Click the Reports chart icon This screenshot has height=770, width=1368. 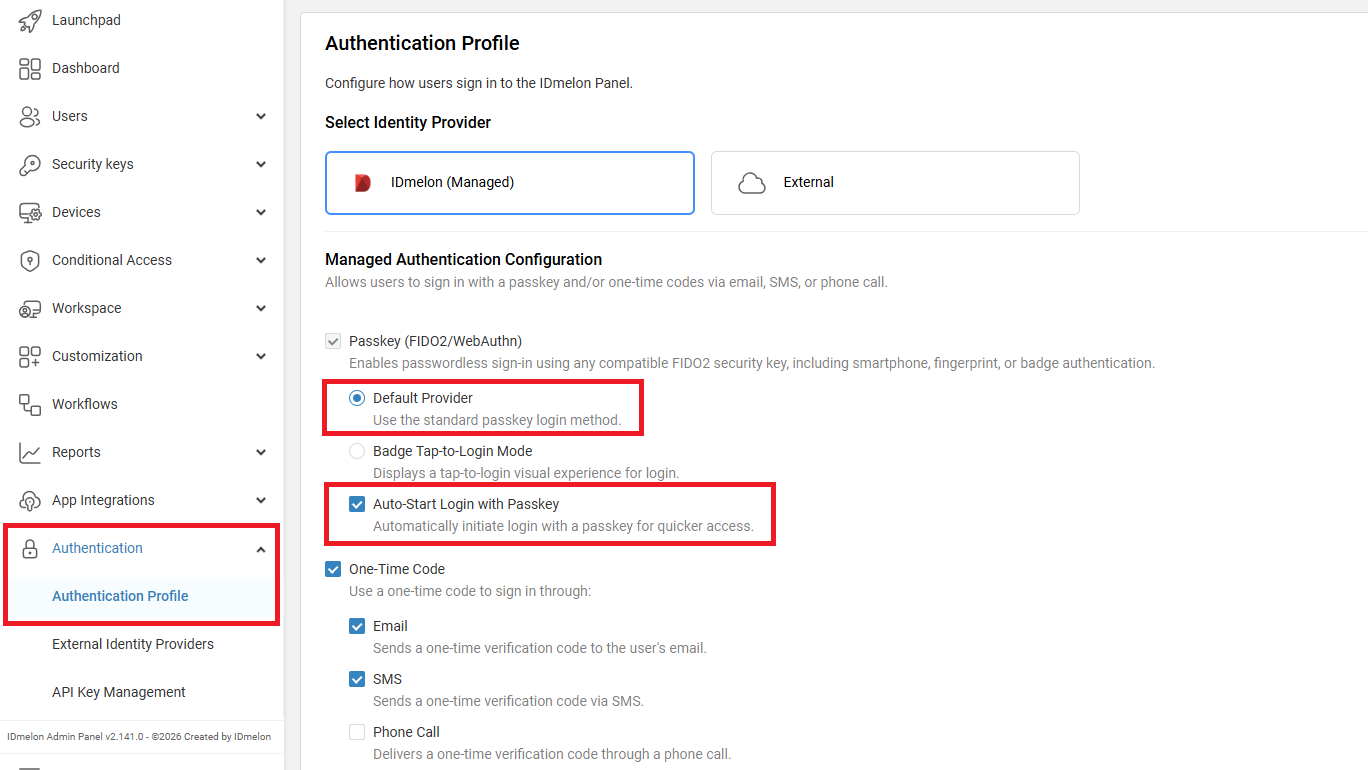click(30, 452)
